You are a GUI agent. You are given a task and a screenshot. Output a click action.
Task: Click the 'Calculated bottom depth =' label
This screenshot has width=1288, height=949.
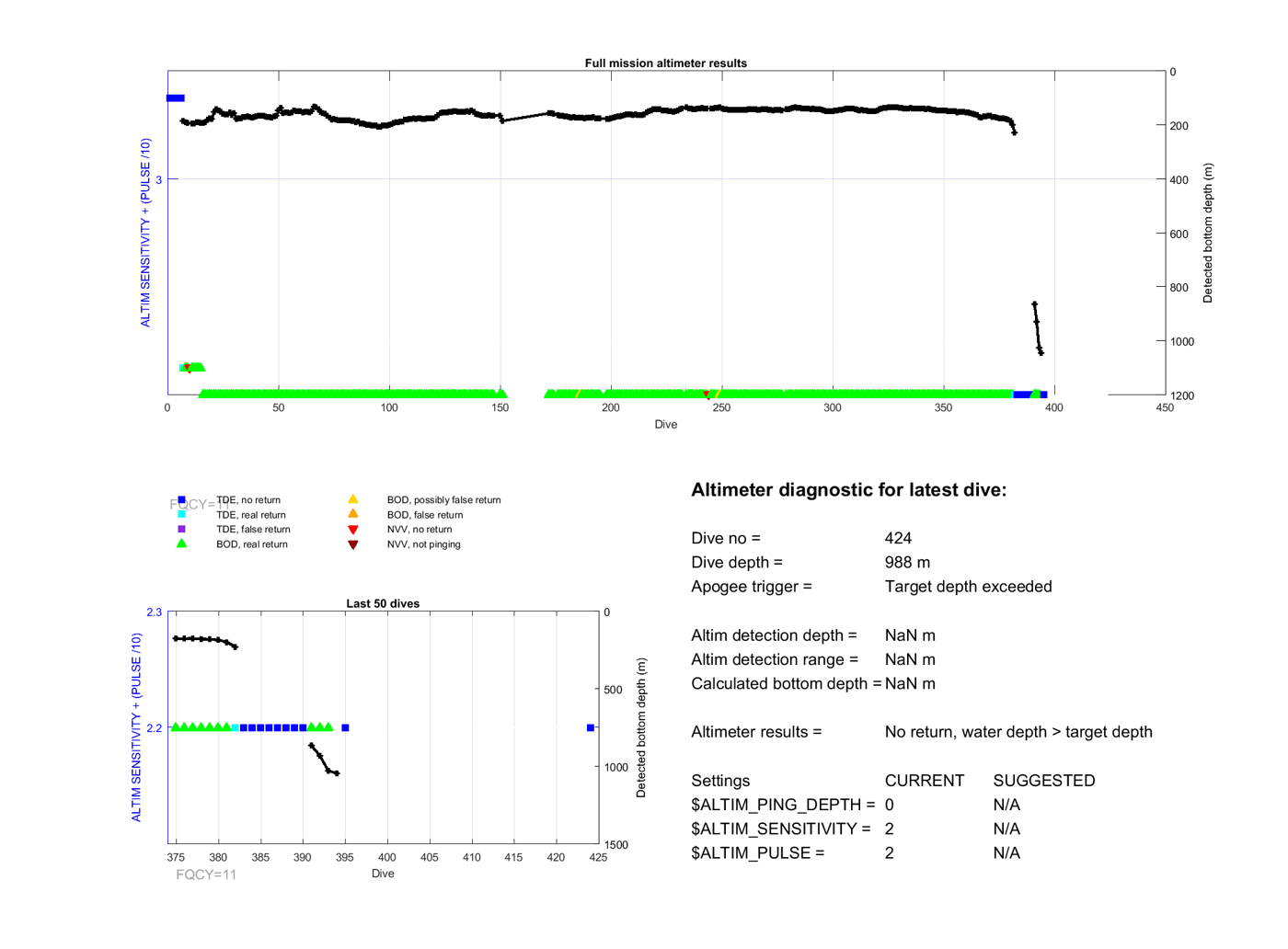coord(786,683)
